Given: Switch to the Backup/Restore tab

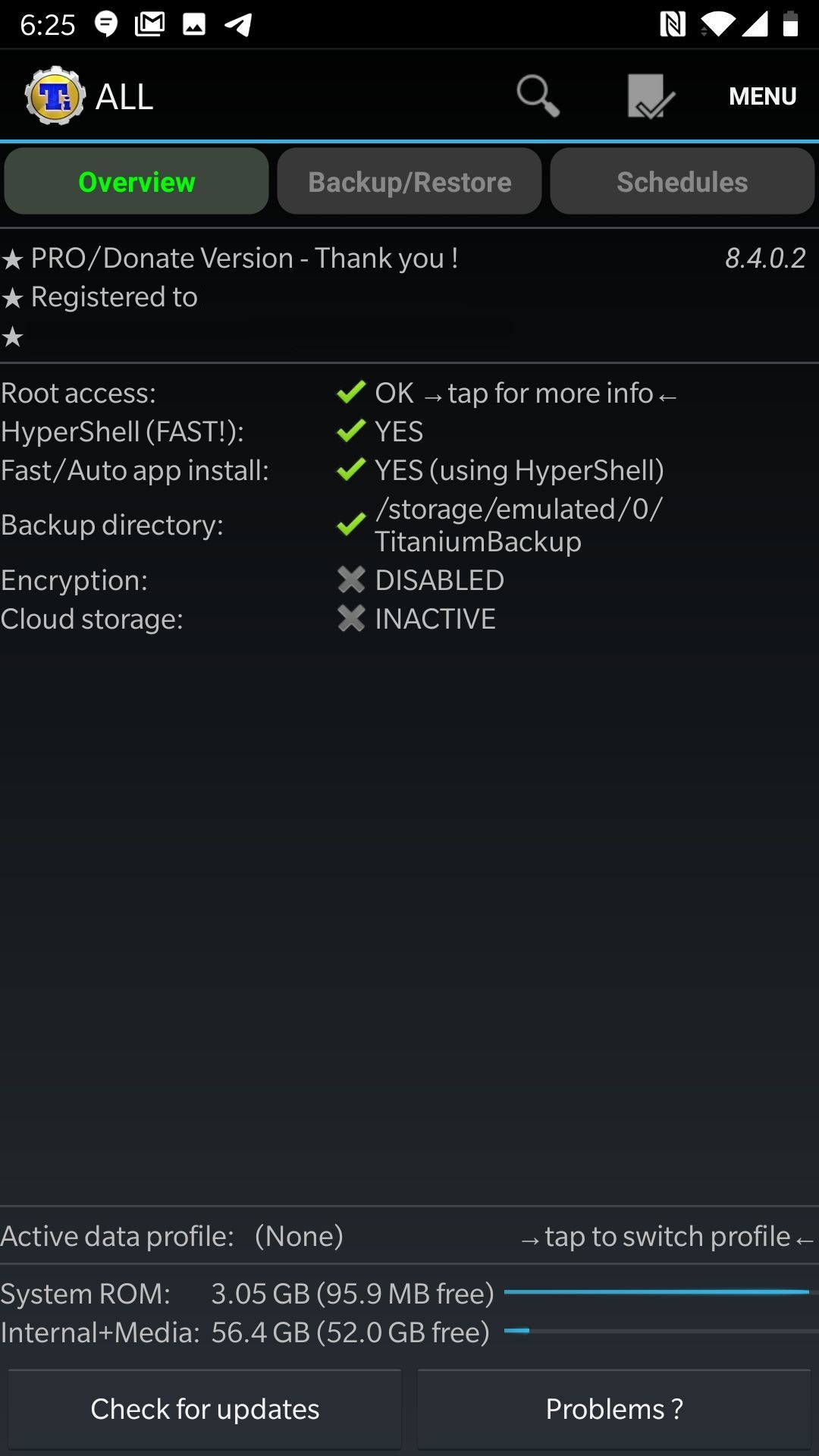Looking at the screenshot, I should click(409, 180).
